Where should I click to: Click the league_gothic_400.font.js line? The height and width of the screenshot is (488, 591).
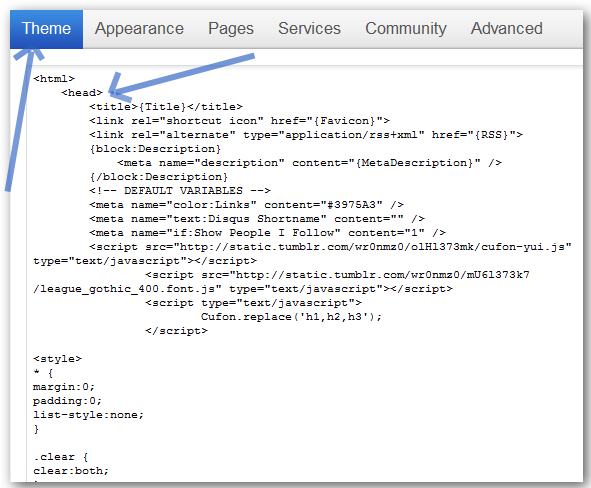(x=243, y=289)
